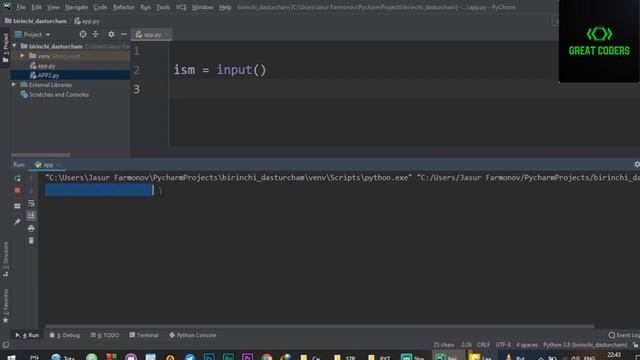Viewport: 640px width, 360px height.
Task: Open the TODO tool window
Action: [x=105, y=335]
